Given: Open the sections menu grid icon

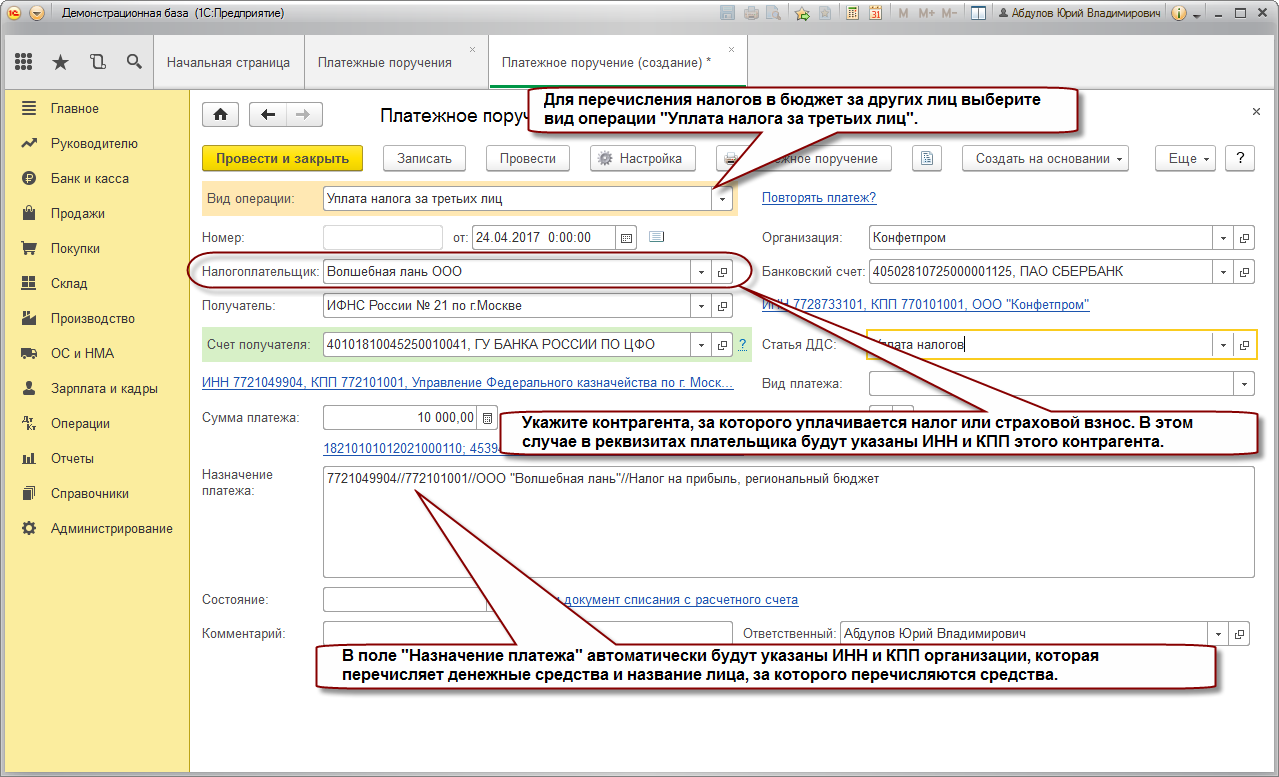Looking at the screenshot, I should (24, 62).
